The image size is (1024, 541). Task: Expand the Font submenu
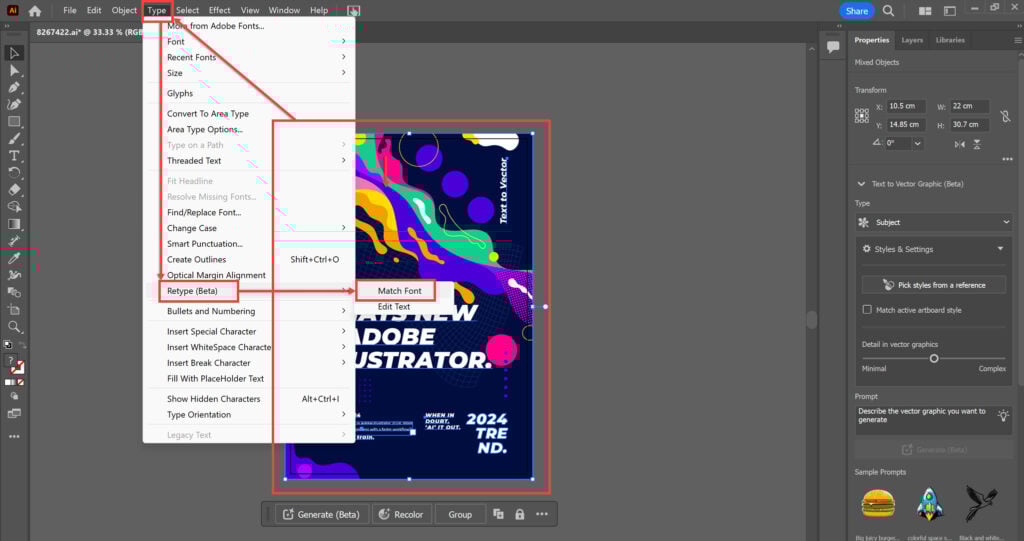344,41
